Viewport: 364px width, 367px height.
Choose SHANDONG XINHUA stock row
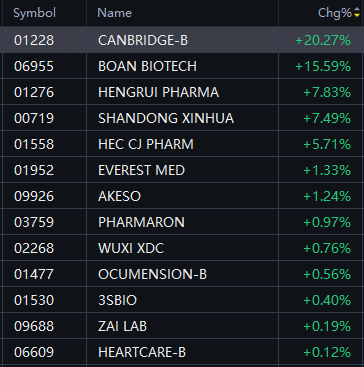click(182, 118)
